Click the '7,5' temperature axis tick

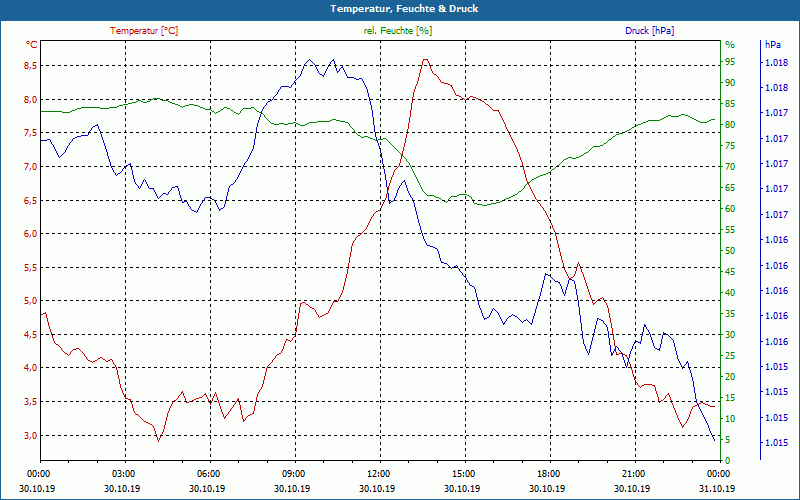[x=31, y=133]
